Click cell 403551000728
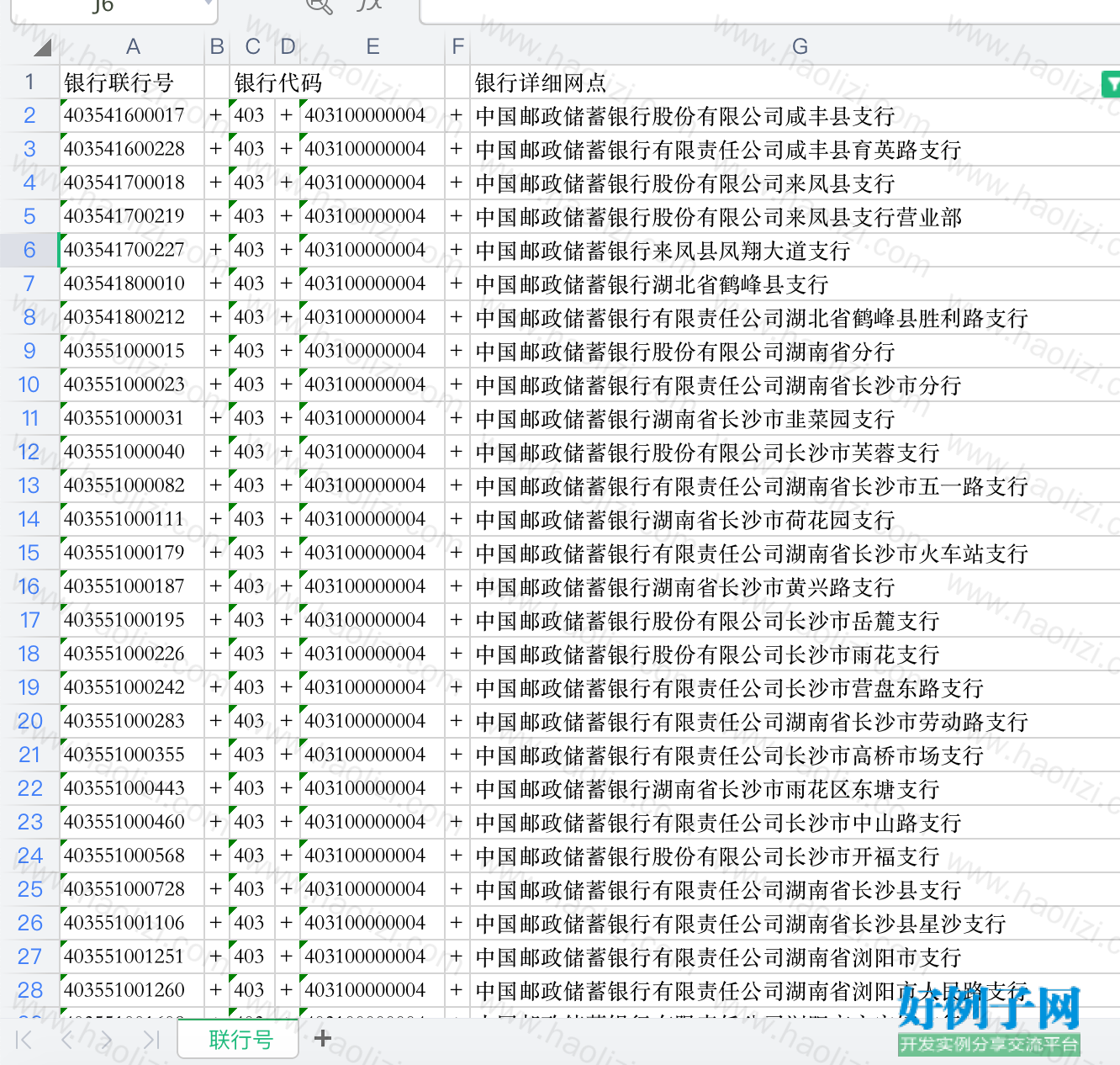This screenshot has width=1120, height=1065. 132,889
